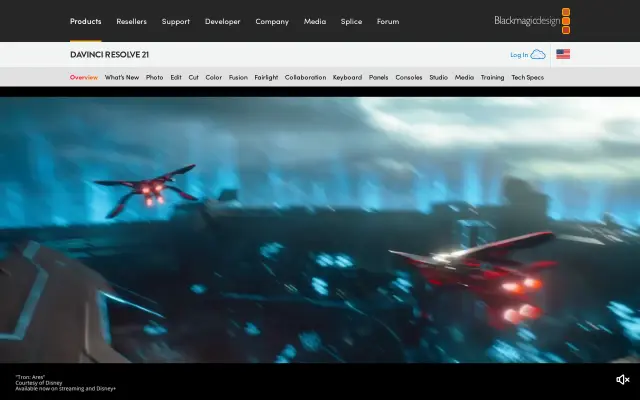Switch to the What's New tab

[122, 77]
